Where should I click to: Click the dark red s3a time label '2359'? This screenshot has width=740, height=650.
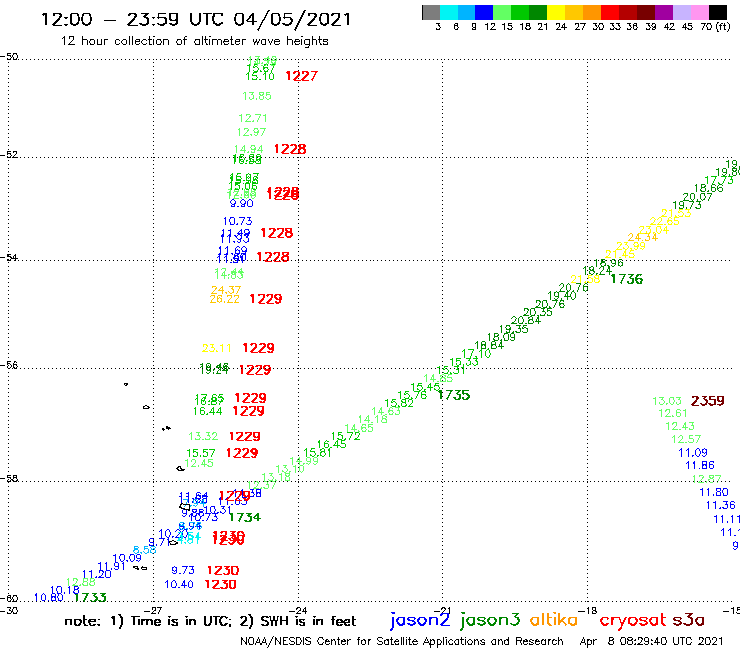(707, 401)
